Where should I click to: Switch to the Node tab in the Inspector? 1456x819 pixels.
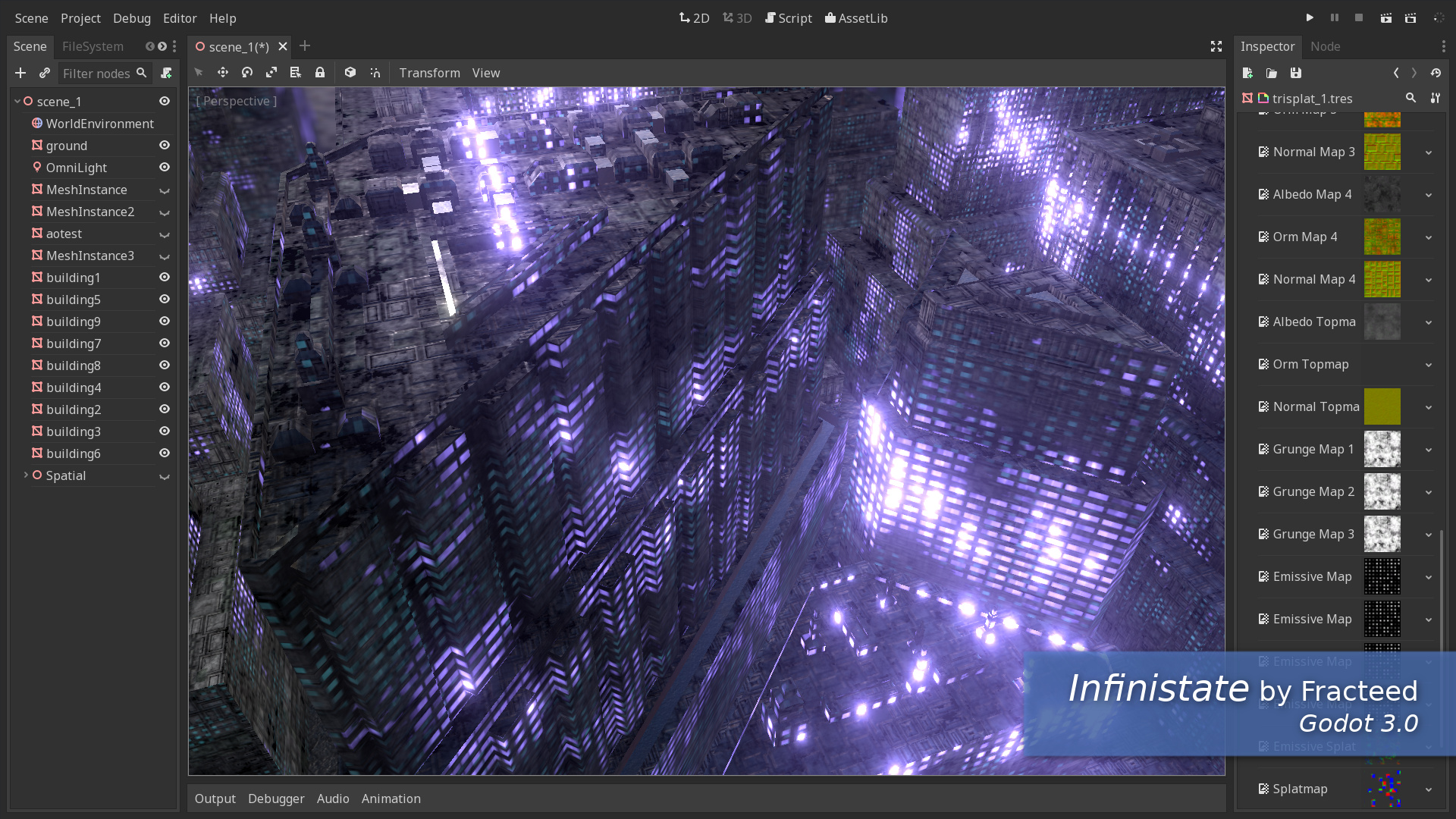(x=1325, y=46)
